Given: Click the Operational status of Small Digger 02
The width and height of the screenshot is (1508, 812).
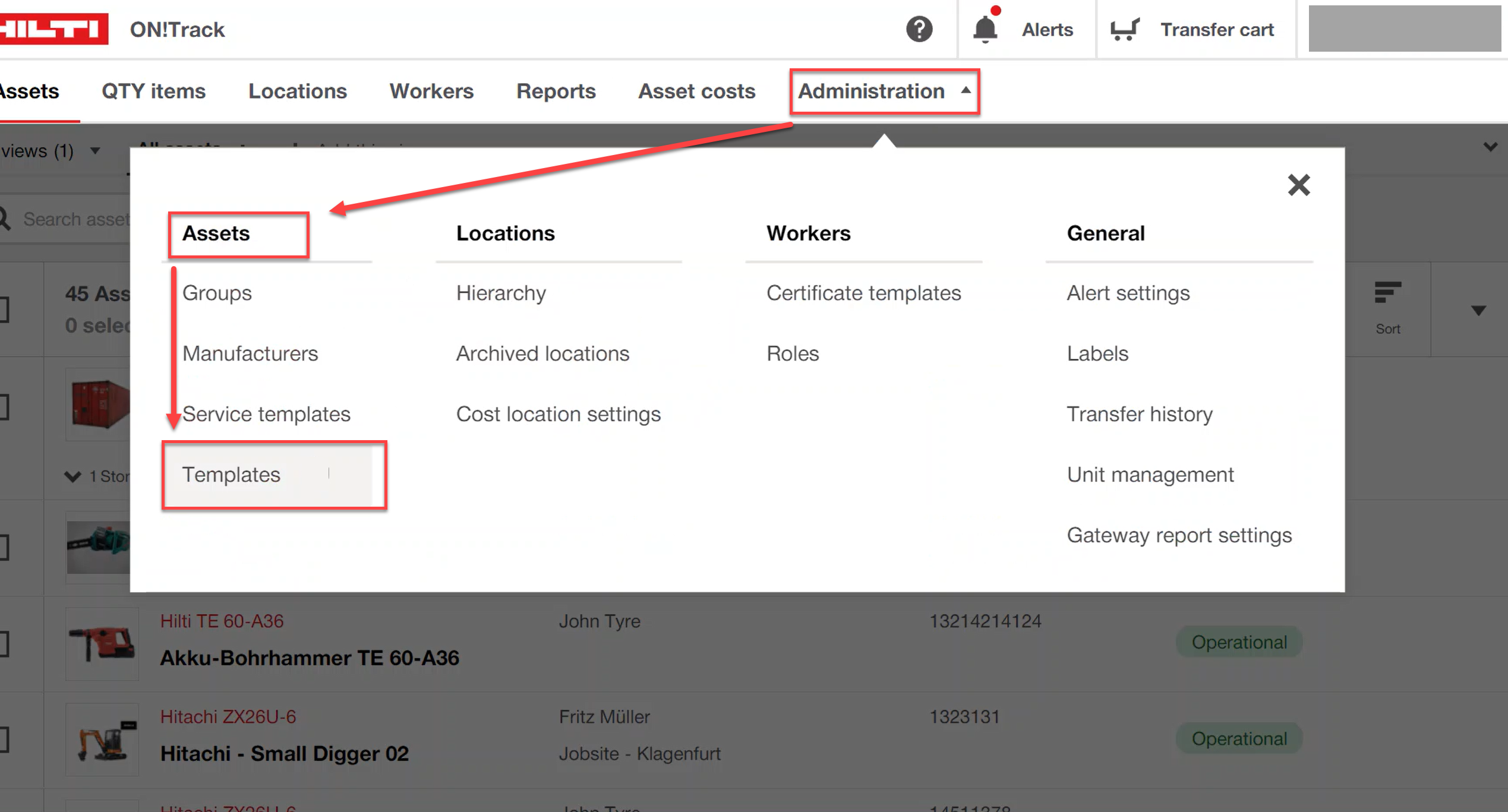Looking at the screenshot, I should click(1239, 738).
